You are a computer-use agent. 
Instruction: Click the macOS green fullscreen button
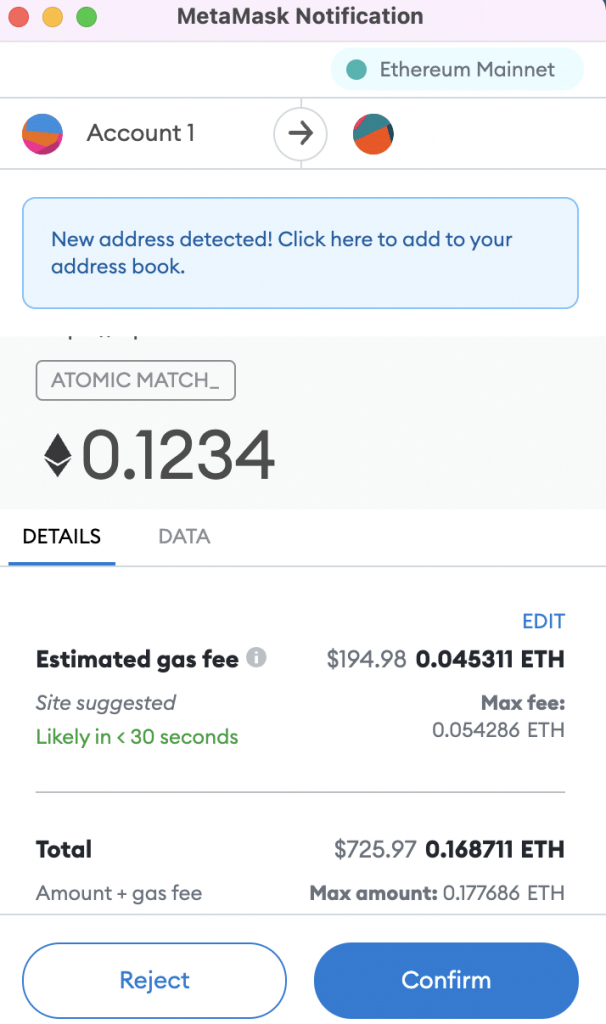[x=86, y=16]
